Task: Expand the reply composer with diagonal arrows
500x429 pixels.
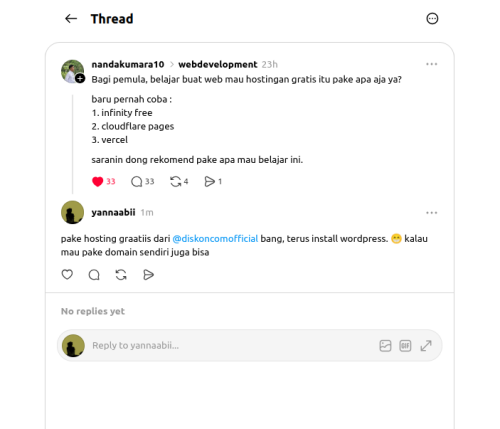Action: coord(426,346)
